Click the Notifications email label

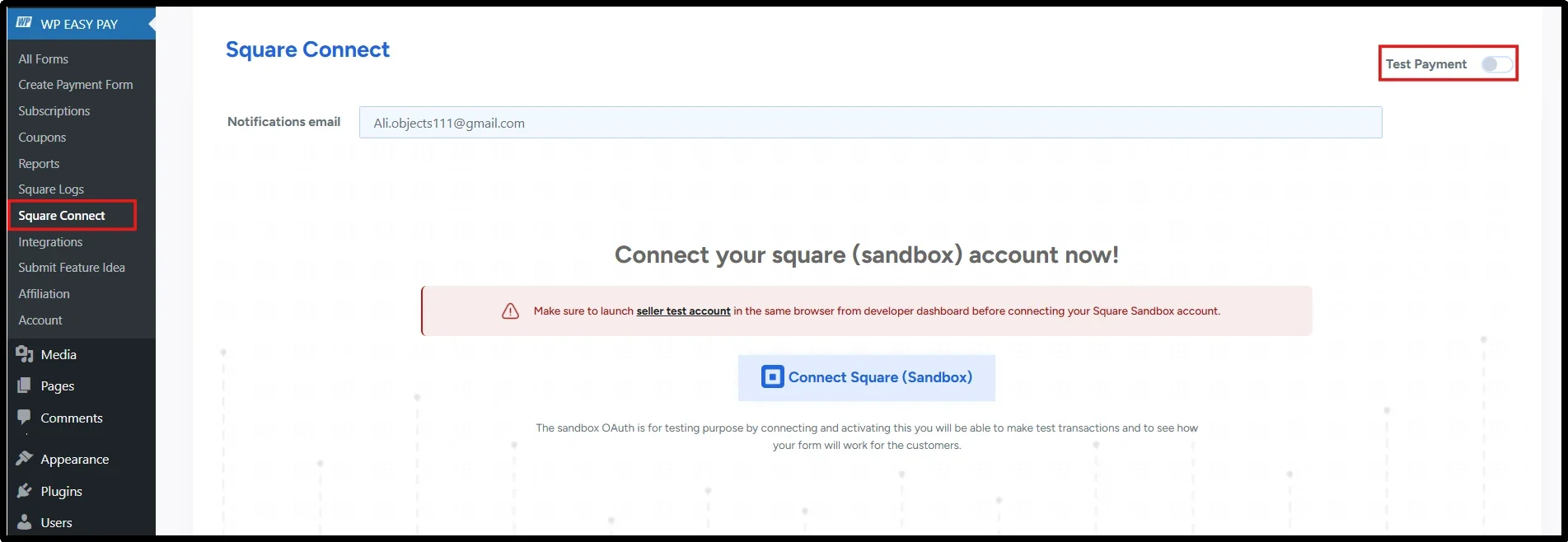pyautogui.click(x=283, y=122)
